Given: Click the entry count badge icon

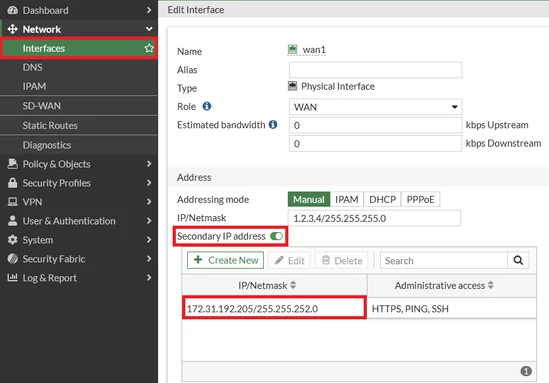Looking at the screenshot, I should point(526,371).
